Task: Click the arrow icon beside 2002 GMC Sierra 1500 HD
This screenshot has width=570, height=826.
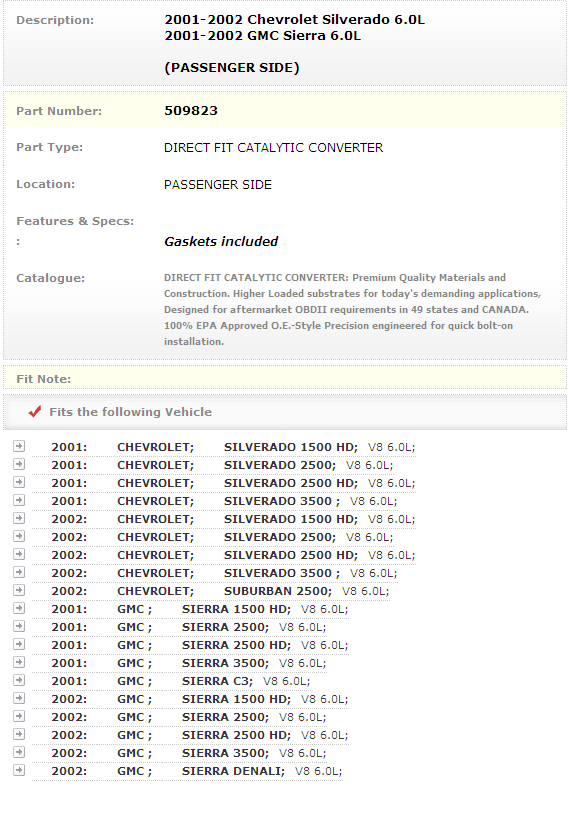Action: (19, 699)
